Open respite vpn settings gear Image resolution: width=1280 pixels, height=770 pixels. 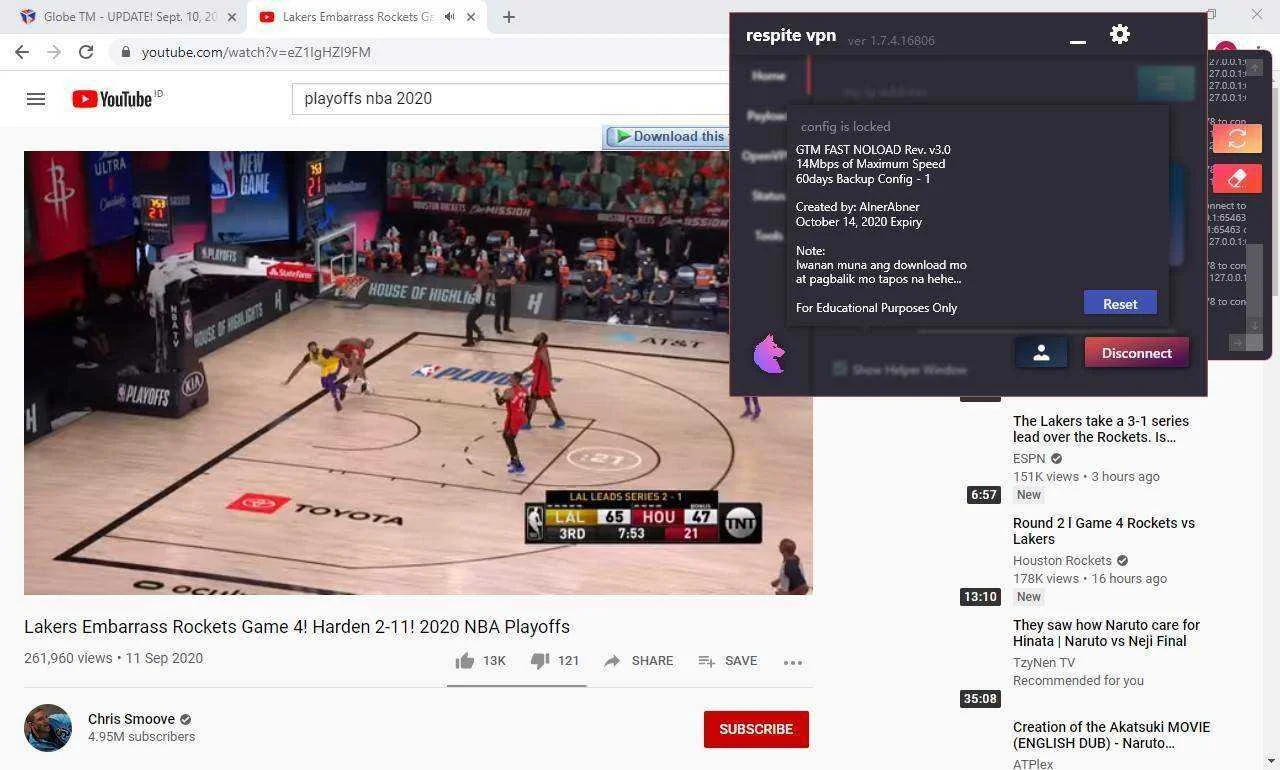pyautogui.click(x=1120, y=34)
